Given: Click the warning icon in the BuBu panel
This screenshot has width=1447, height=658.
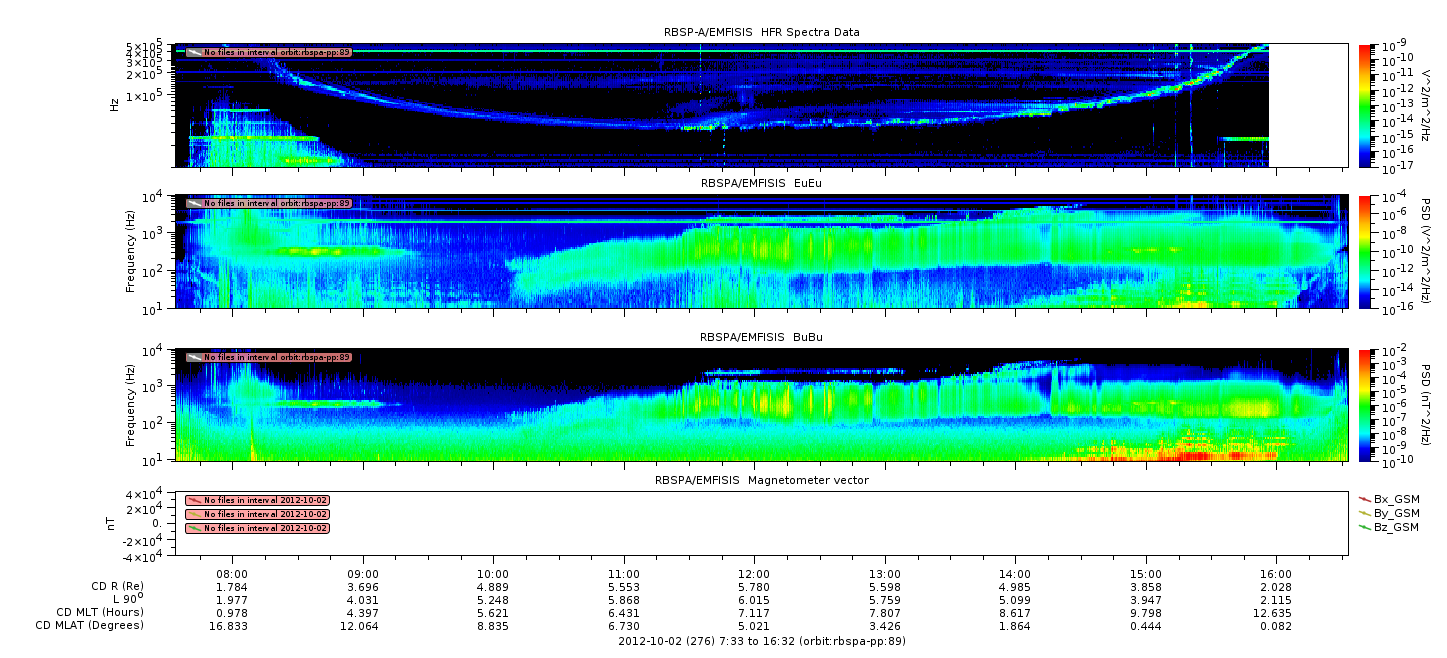Looking at the screenshot, I should tap(194, 357).
